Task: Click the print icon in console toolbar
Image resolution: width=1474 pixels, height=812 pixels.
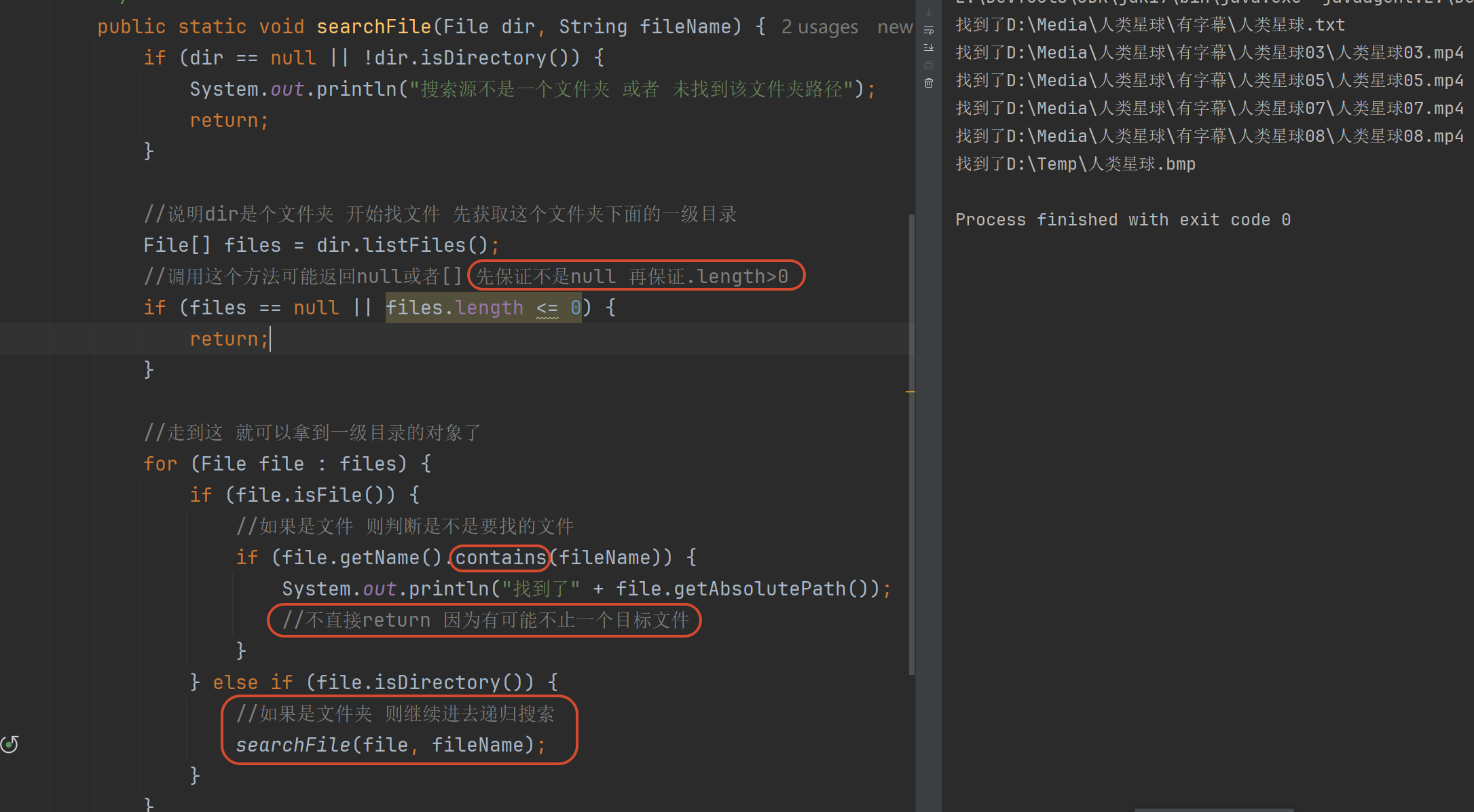Action: point(929,65)
